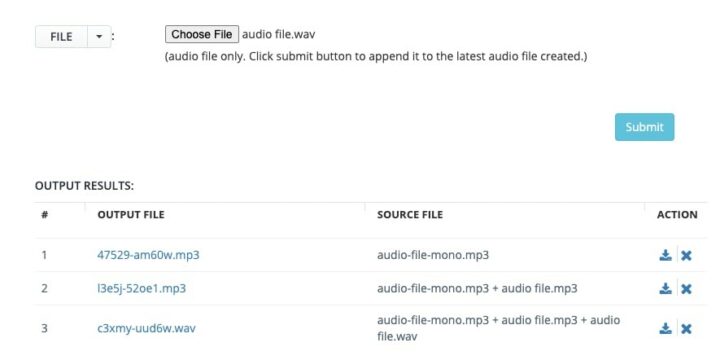Download the c3xmy-uud6w.wav output file
720x360 pixels.
pos(665,328)
